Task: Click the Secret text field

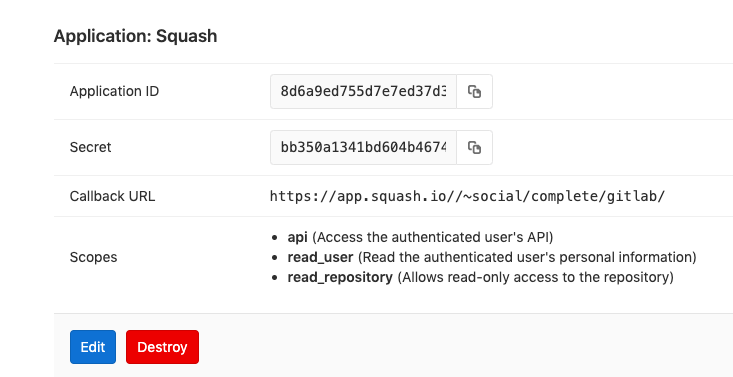Action: pos(363,147)
